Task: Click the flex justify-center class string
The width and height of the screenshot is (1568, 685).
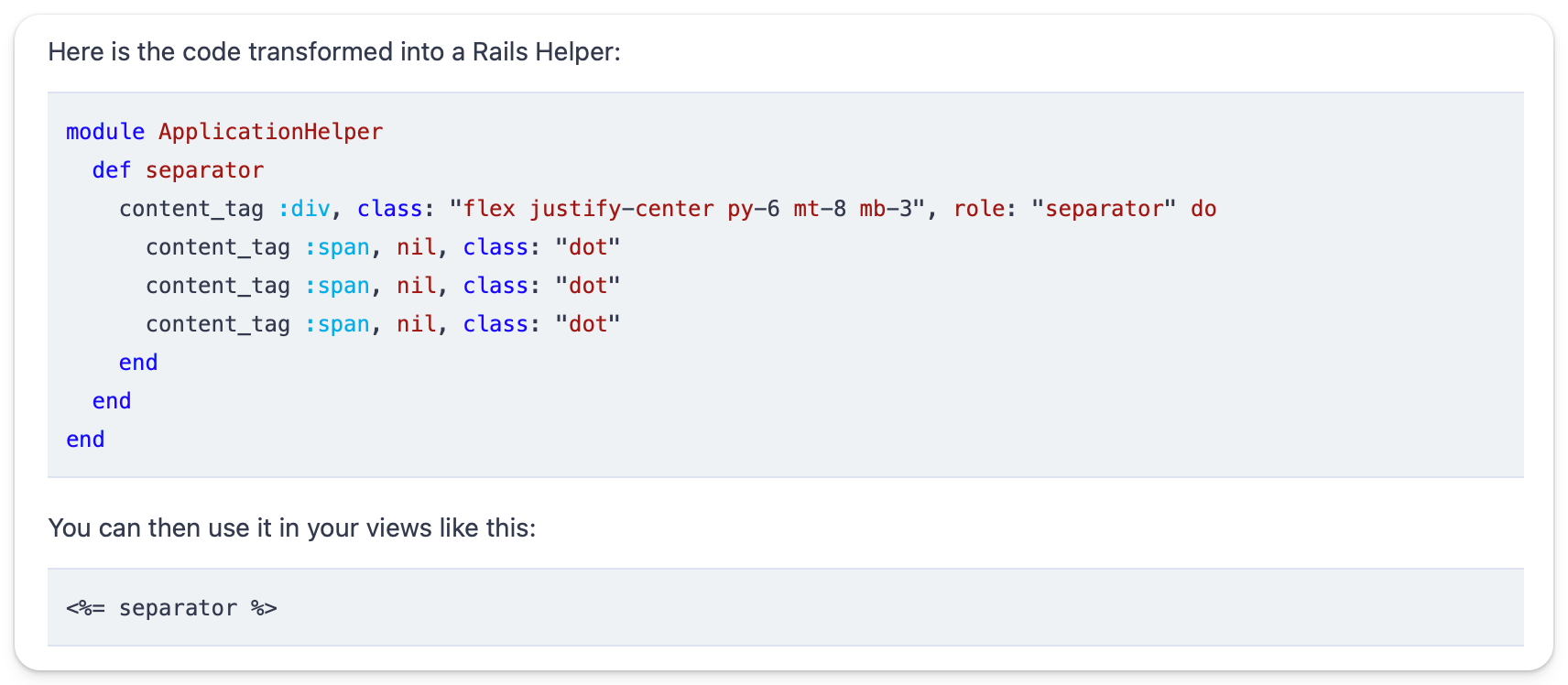Action: point(688,209)
